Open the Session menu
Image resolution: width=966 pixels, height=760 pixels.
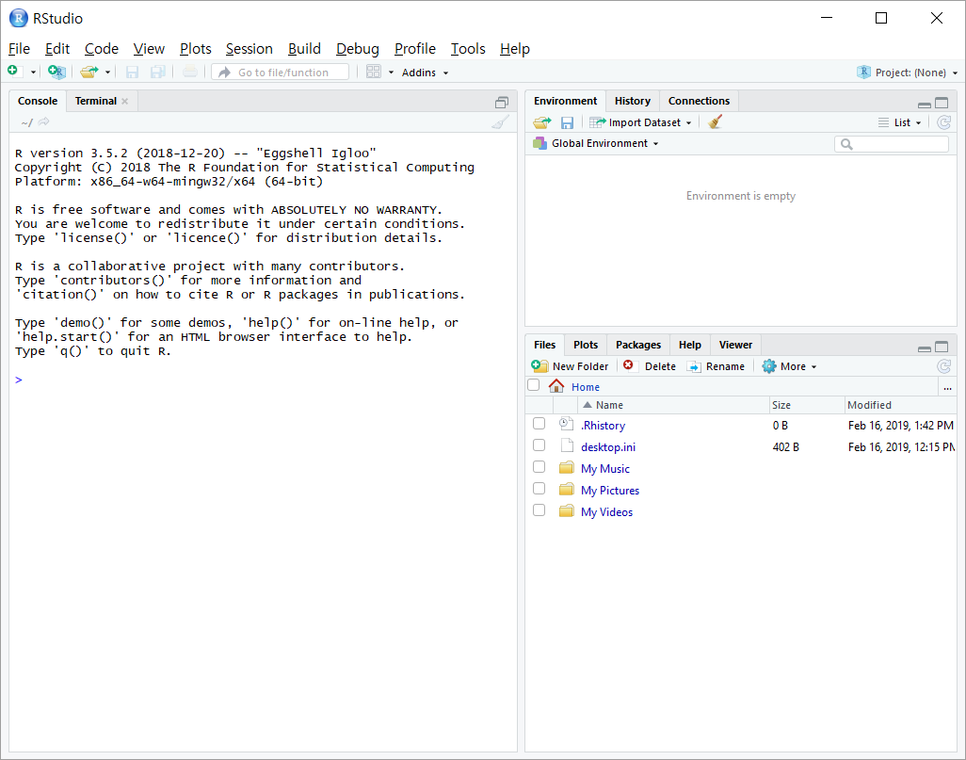(249, 49)
